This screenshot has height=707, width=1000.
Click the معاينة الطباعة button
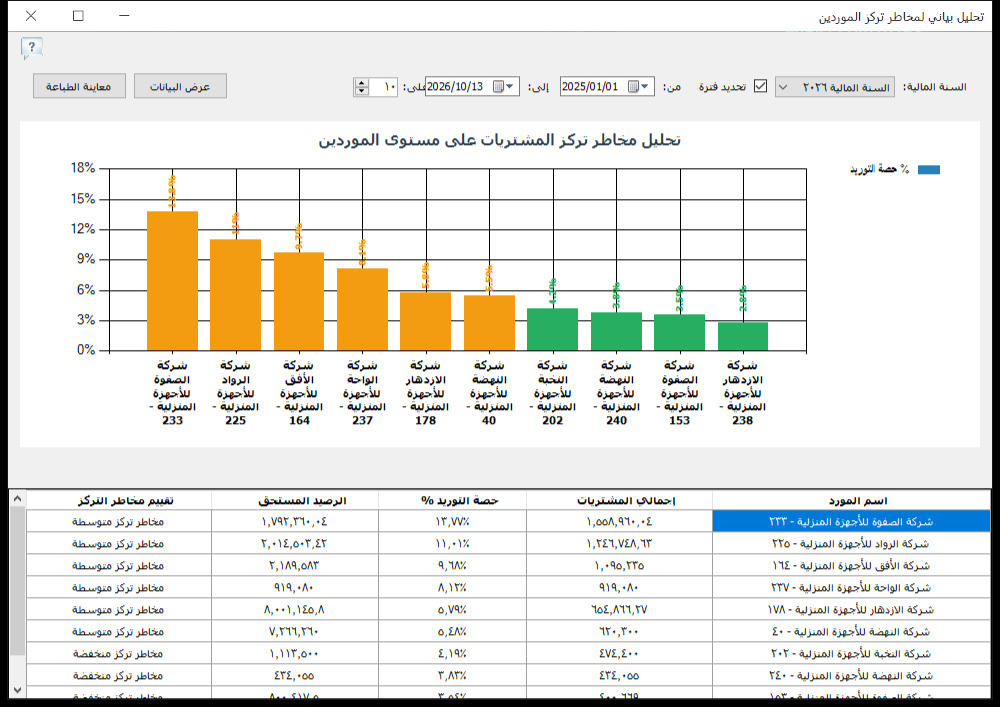tap(79, 87)
